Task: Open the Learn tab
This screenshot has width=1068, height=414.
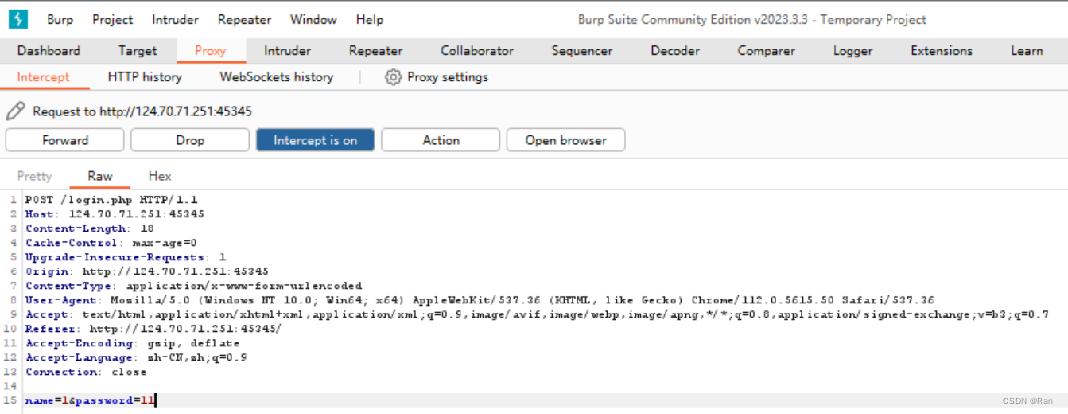Action: pos(1026,51)
